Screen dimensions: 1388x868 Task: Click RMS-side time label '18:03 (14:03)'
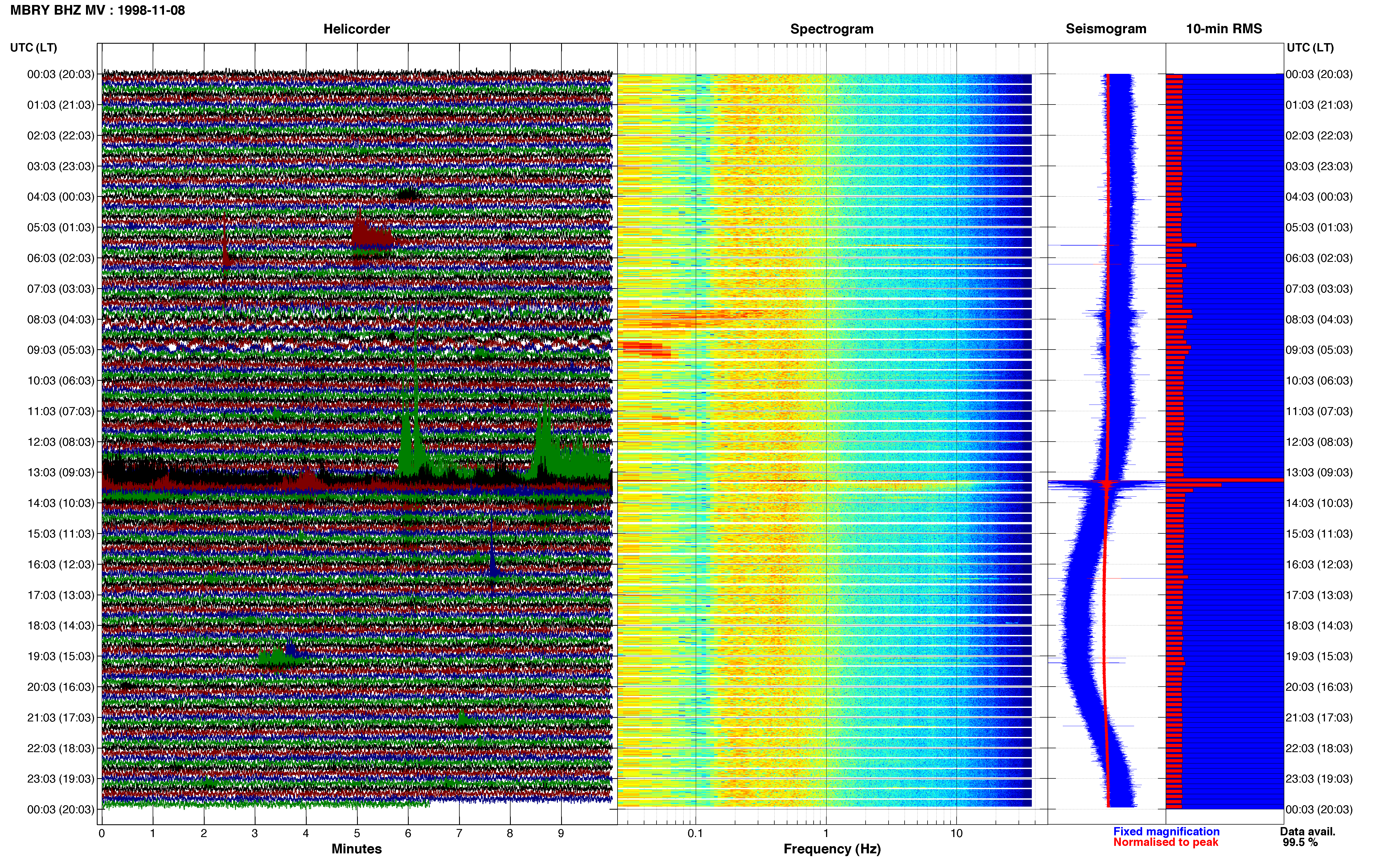(x=1319, y=626)
